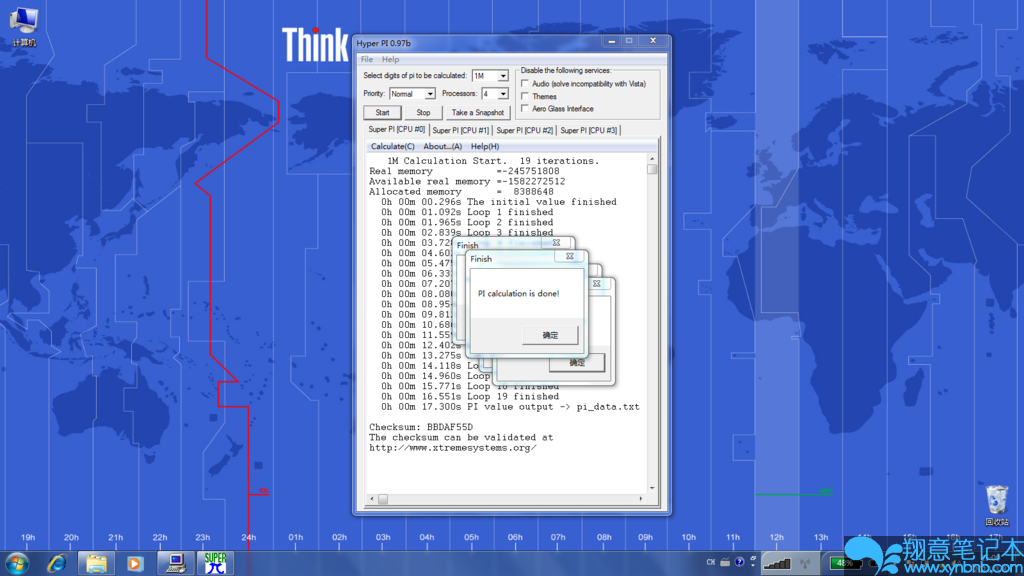The width and height of the screenshot is (1024, 576).
Task: Click the vertical scrollbar down arrow
Action: pos(652,488)
